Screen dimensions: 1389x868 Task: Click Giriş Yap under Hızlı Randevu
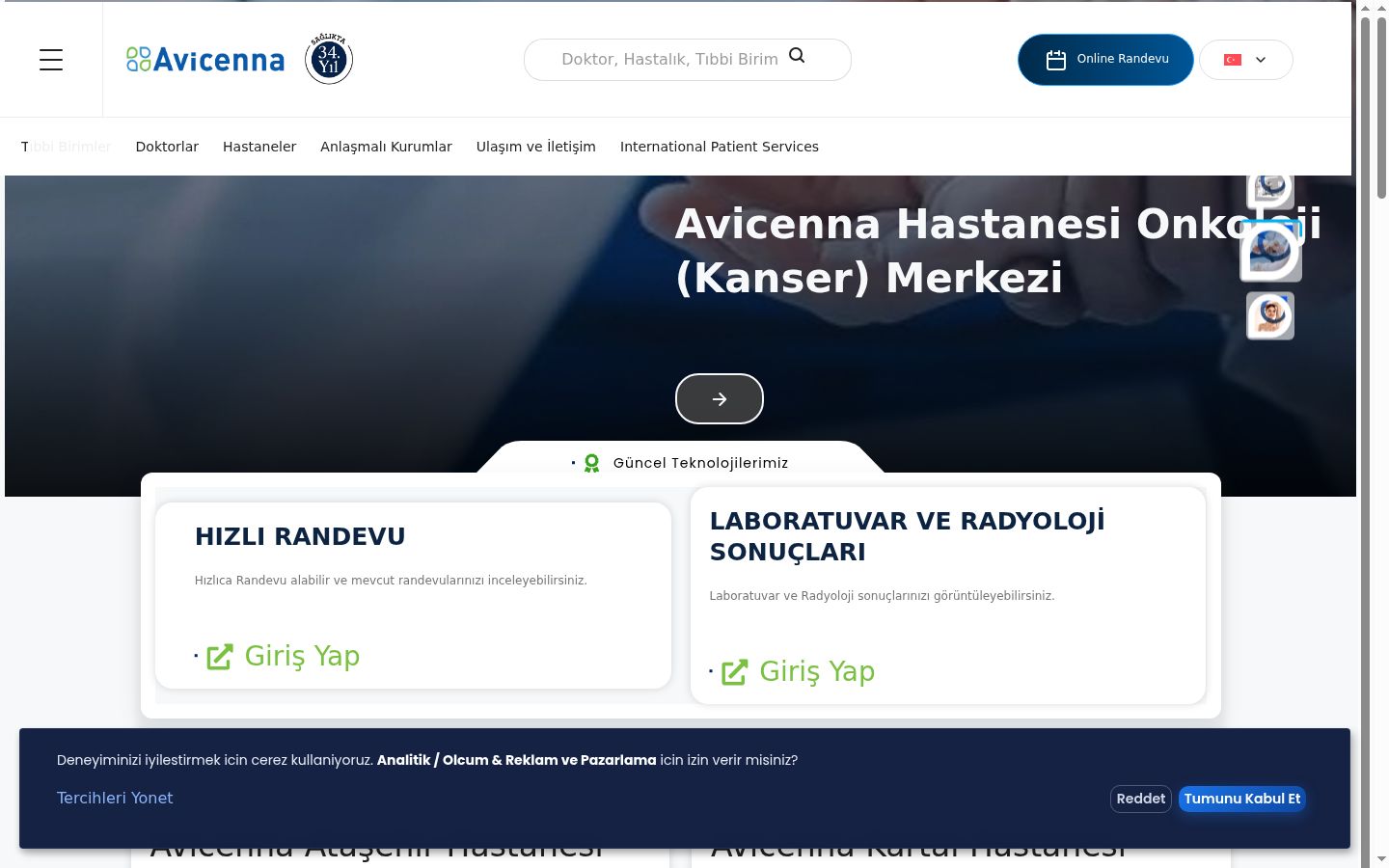pos(302,656)
